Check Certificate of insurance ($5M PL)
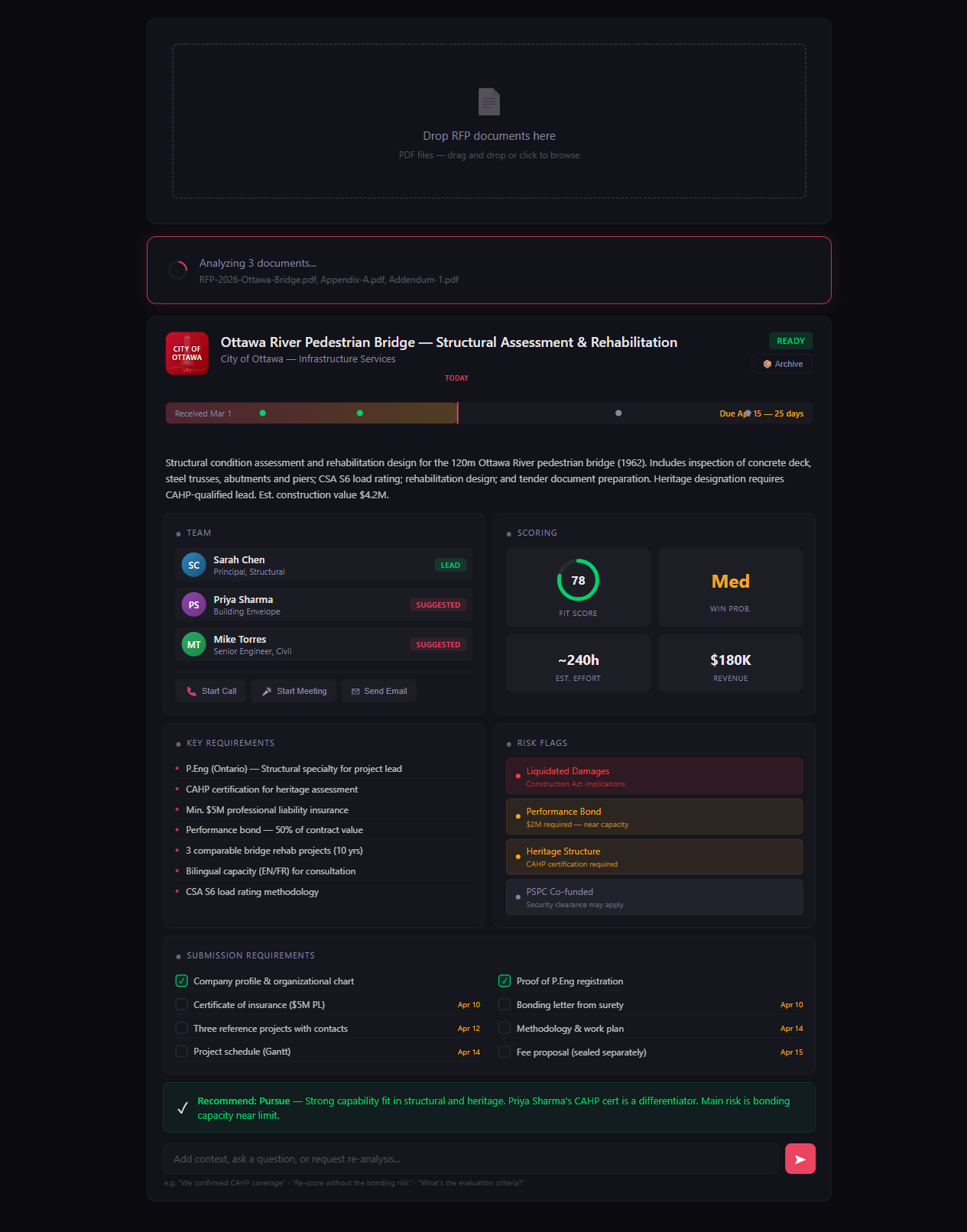 pos(182,1004)
